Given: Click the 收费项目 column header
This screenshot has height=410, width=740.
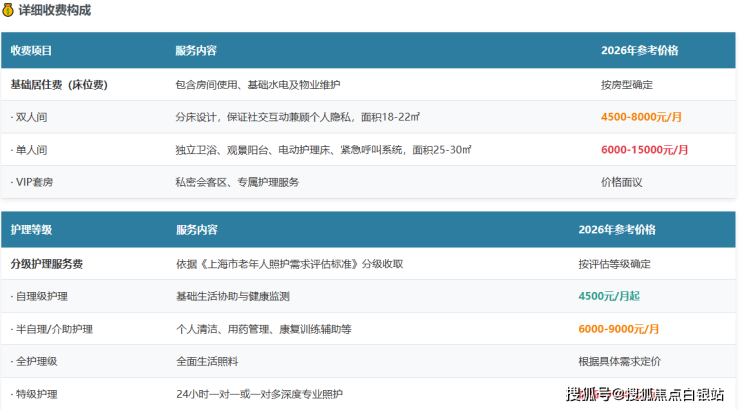Looking at the screenshot, I should (31, 50).
